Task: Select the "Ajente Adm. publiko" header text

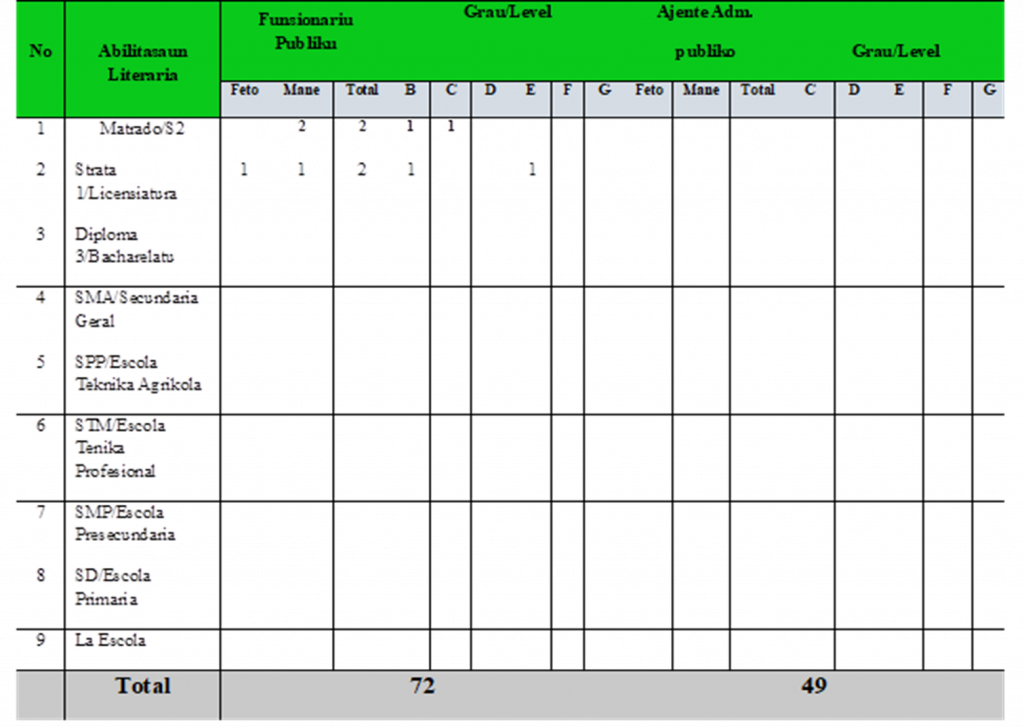Action: point(704,31)
